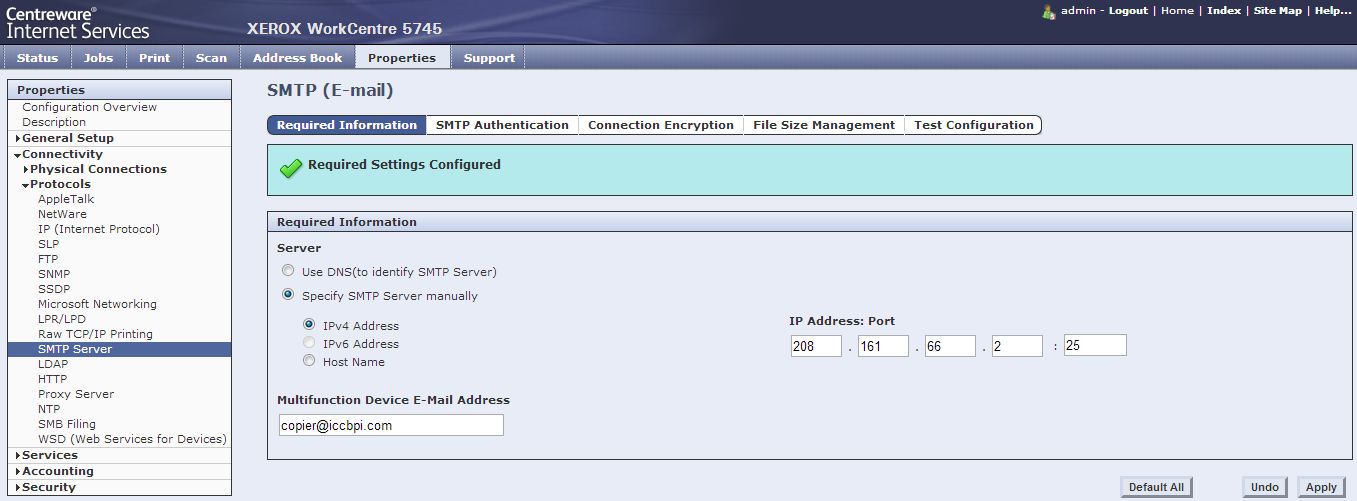This screenshot has height=501, width=1357.
Task: Click the first IP octet field 208
Action: pos(815,345)
